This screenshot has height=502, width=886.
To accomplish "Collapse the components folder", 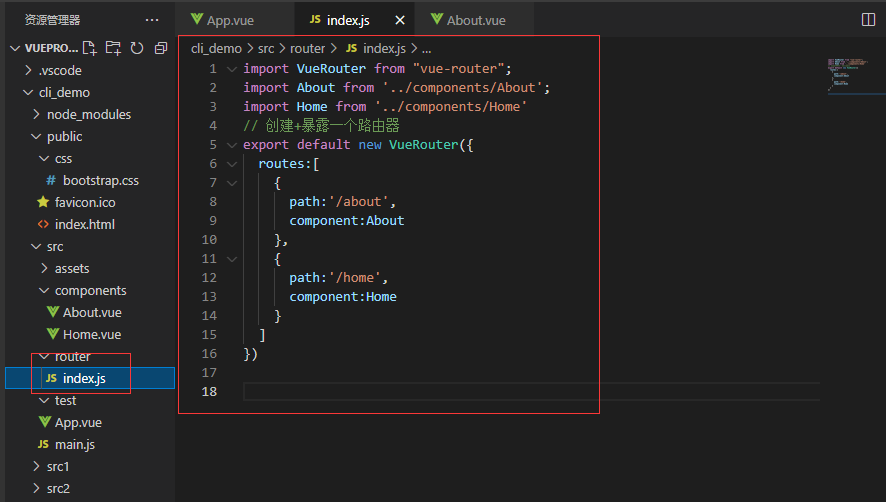I will click(x=44, y=291).
